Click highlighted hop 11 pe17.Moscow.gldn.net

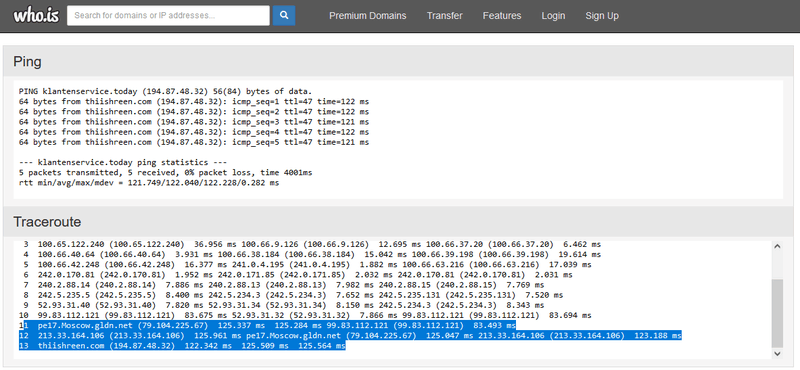pos(267,326)
